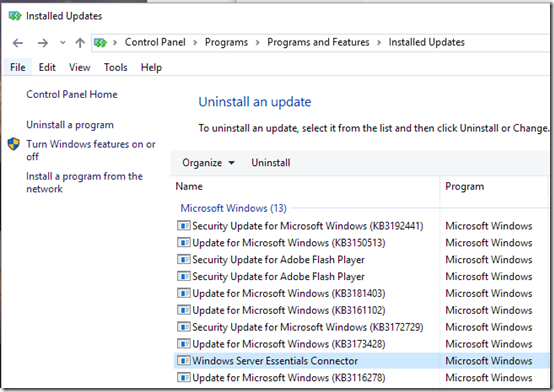554x392 pixels.
Task: Click icon of Update KB3161102
Action: pyautogui.click(x=184, y=310)
